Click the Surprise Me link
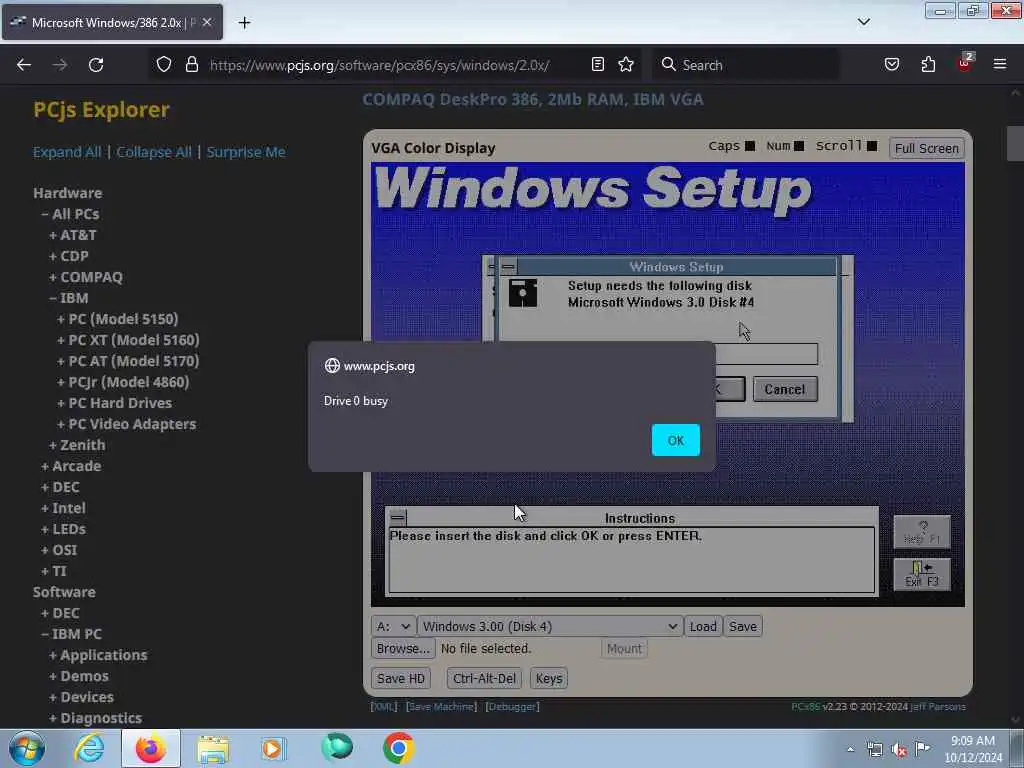Image resolution: width=1024 pixels, height=768 pixels. [246, 152]
